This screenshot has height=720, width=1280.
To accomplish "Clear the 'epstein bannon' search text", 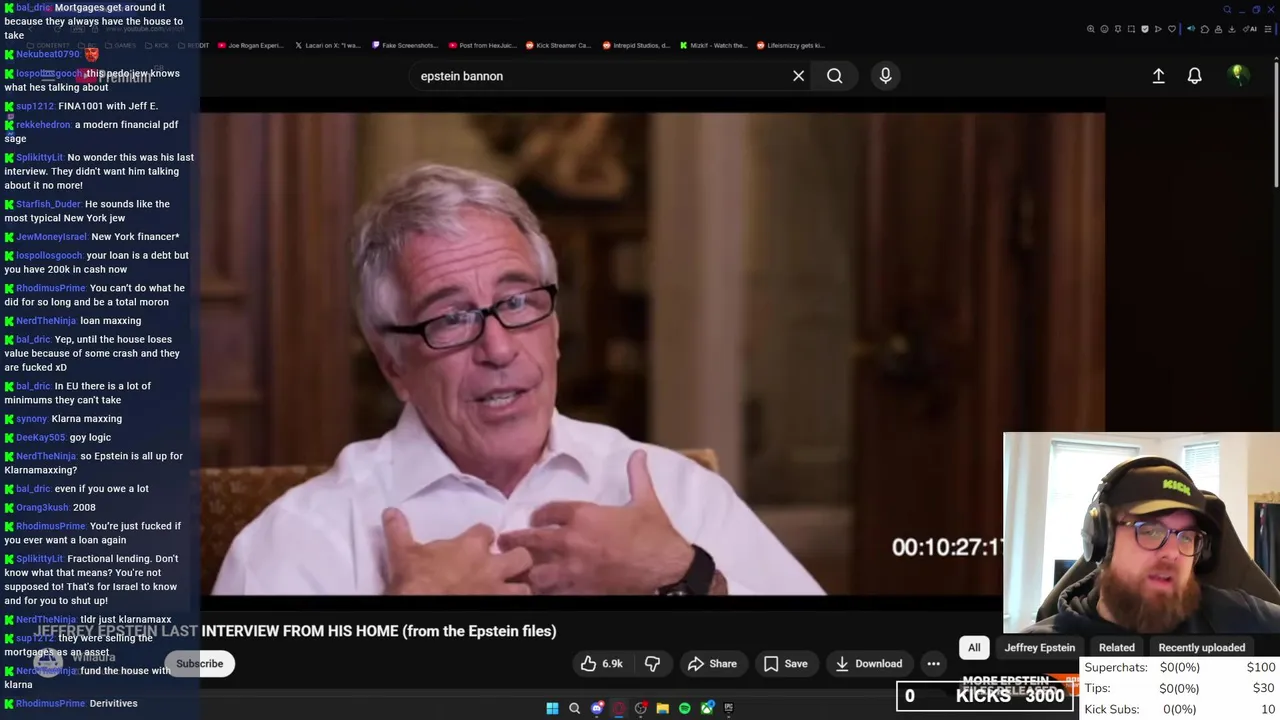I will (x=798, y=76).
